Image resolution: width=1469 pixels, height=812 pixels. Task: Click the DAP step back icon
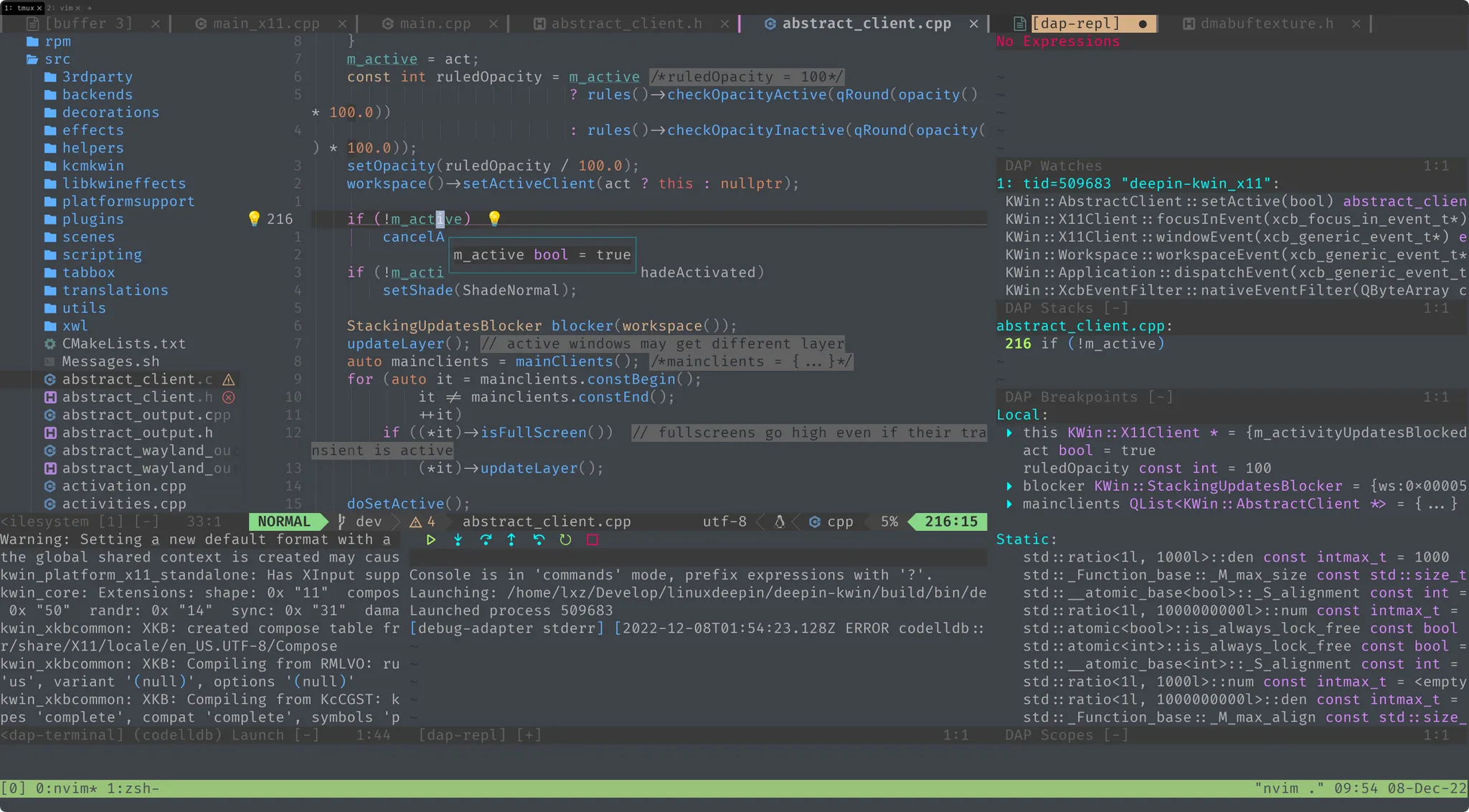click(x=539, y=539)
